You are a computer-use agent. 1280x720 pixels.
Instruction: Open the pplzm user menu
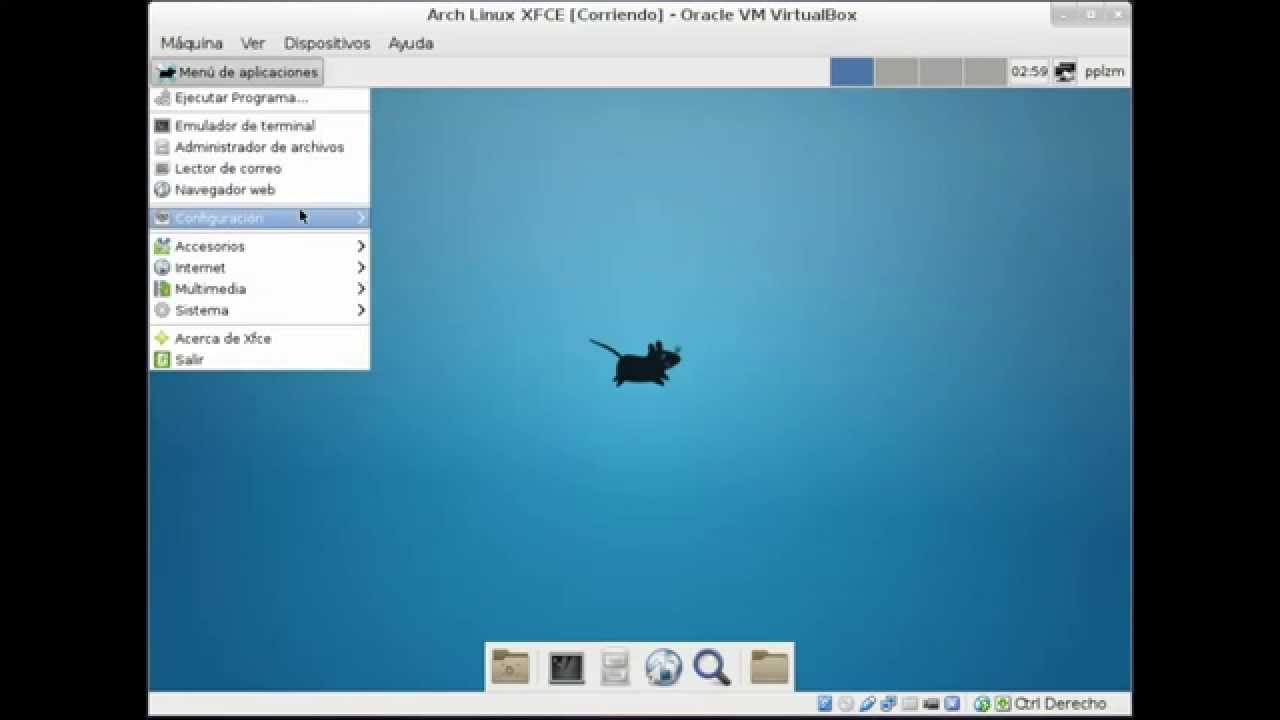coord(1104,72)
